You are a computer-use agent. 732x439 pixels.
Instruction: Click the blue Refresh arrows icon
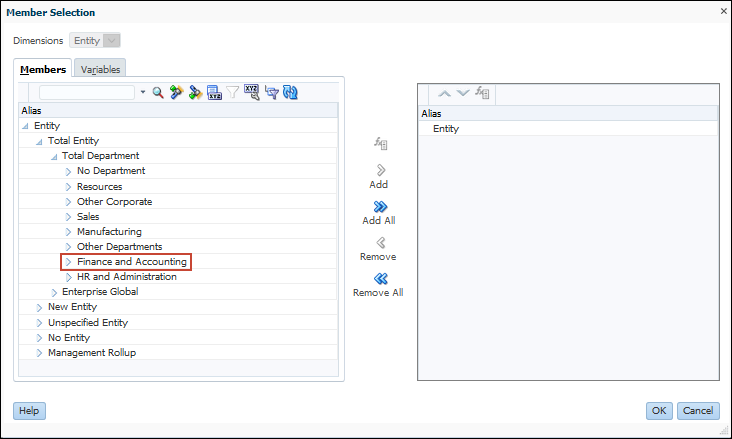coord(290,92)
